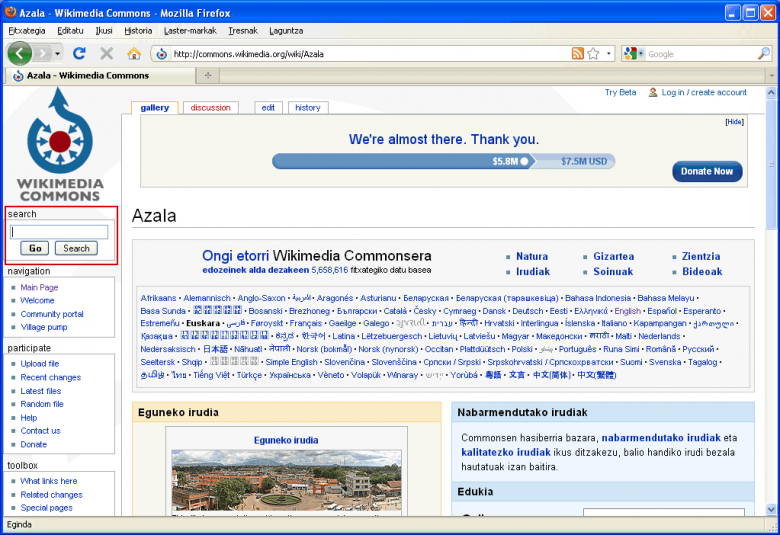Open What links here in toolbox
Viewport: 780px width, 535px height.
coord(49,481)
